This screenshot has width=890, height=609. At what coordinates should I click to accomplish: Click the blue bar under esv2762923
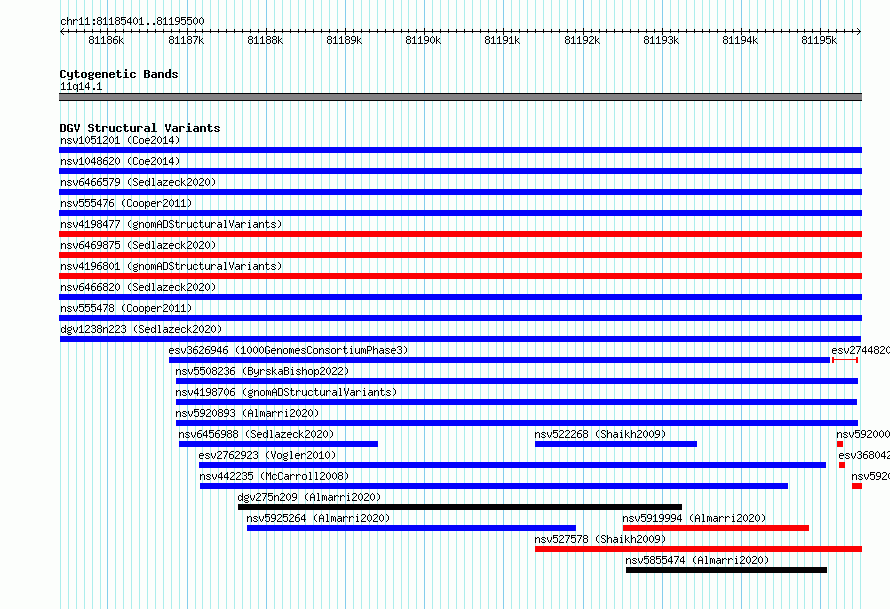(513, 465)
